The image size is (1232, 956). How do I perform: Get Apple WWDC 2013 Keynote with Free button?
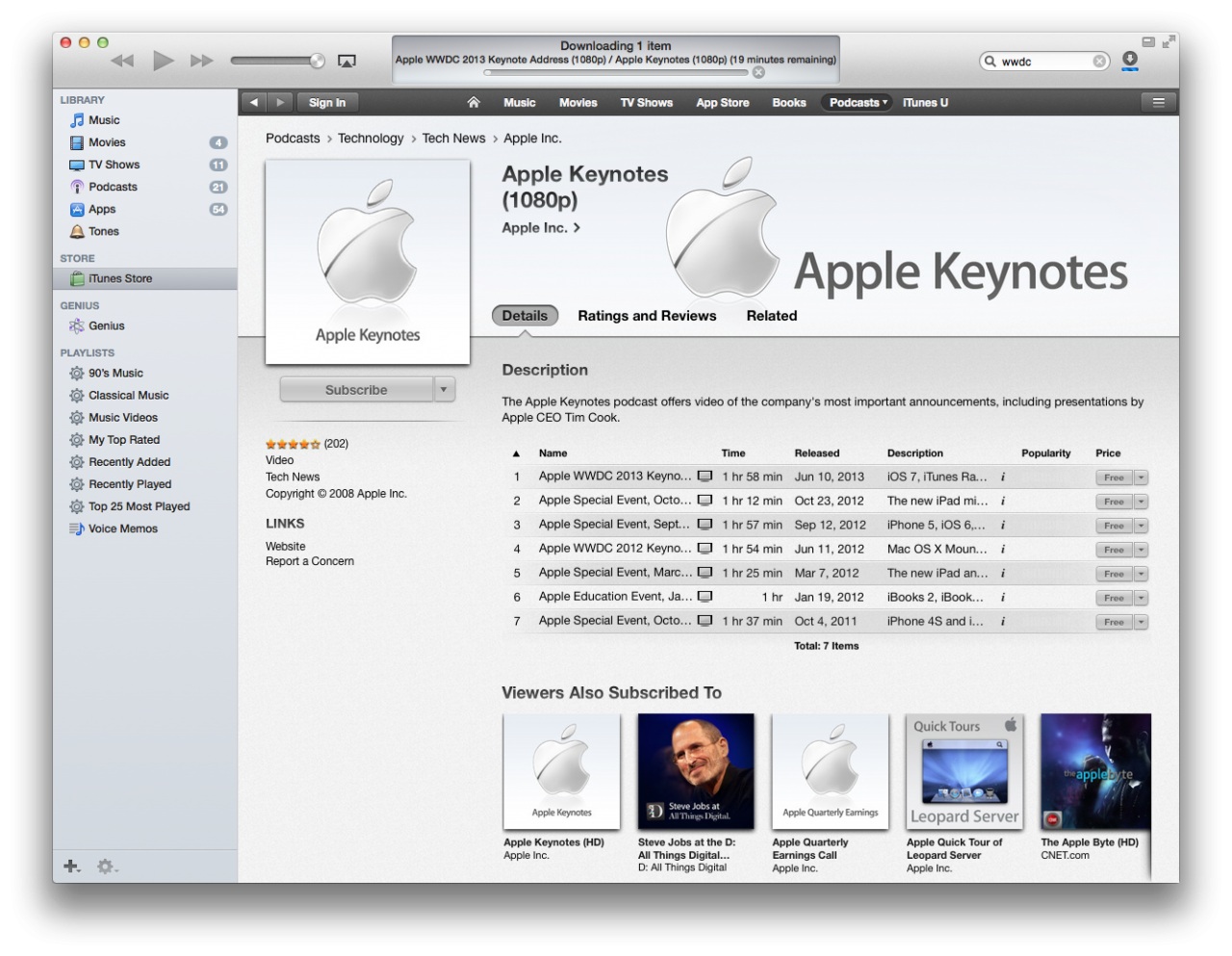[x=1114, y=478]
